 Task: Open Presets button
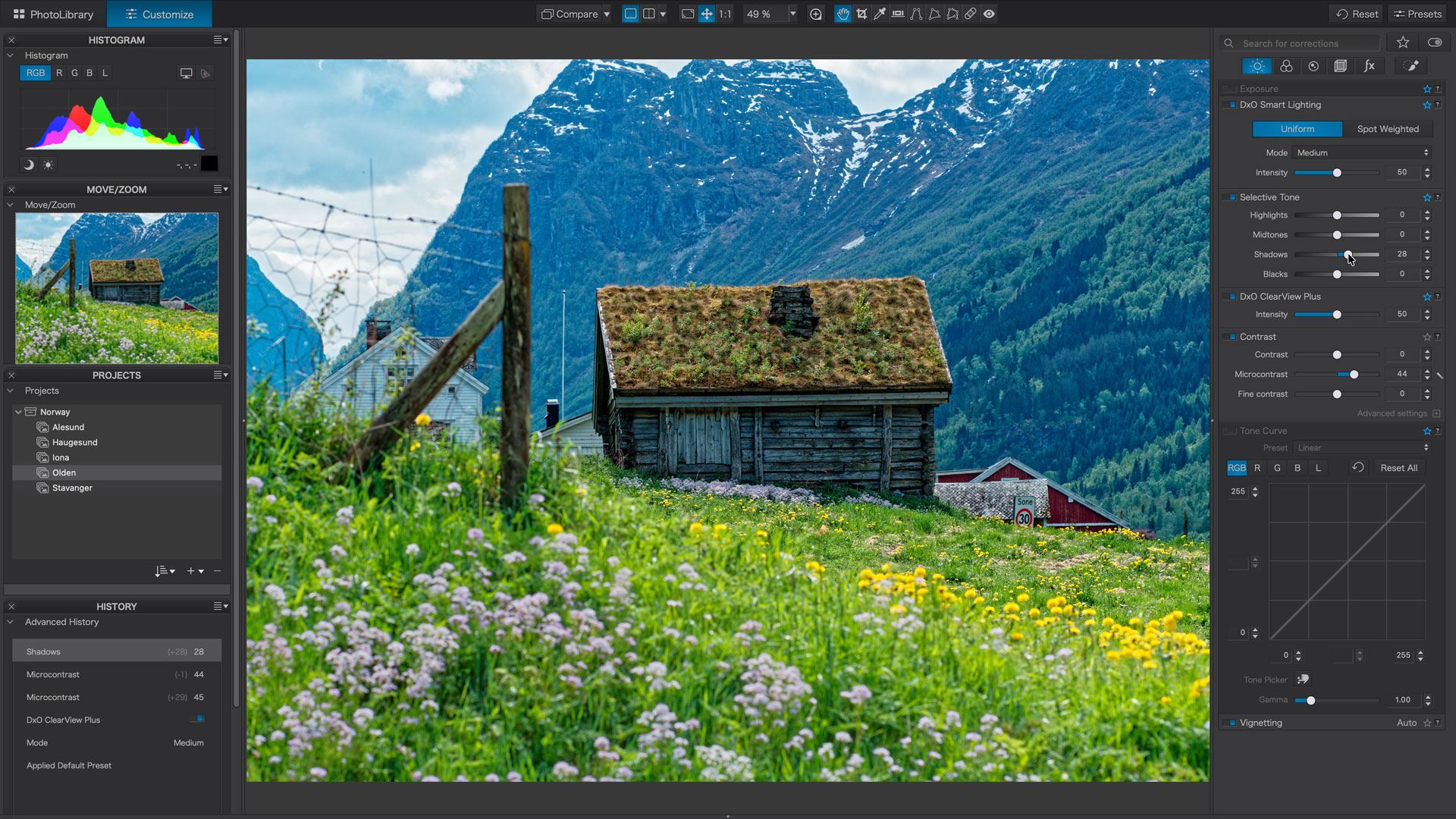pyautogui.click(x=1417, y=14)
